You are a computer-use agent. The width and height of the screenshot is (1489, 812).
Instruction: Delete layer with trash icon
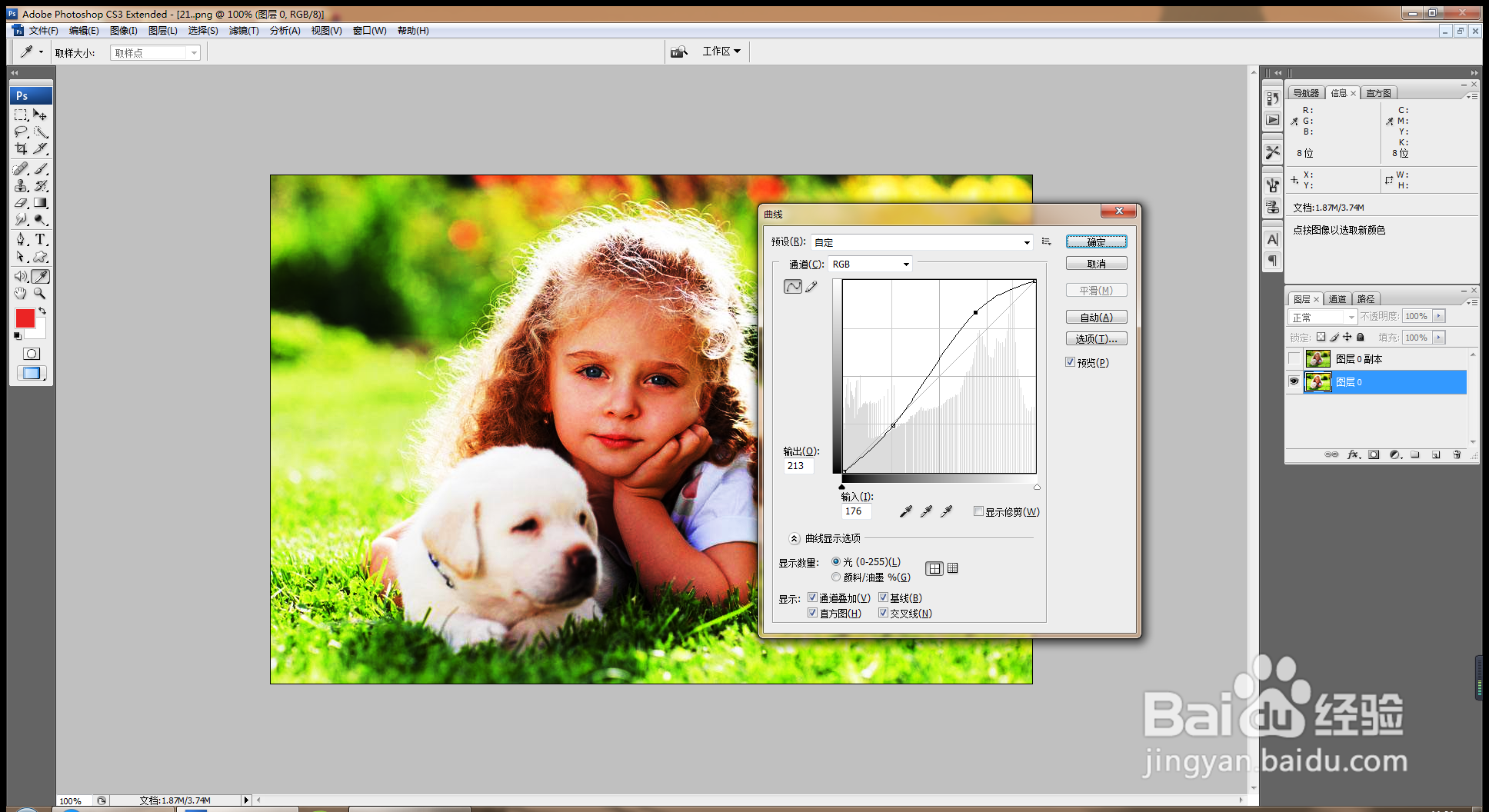[x=1457, y=455]
